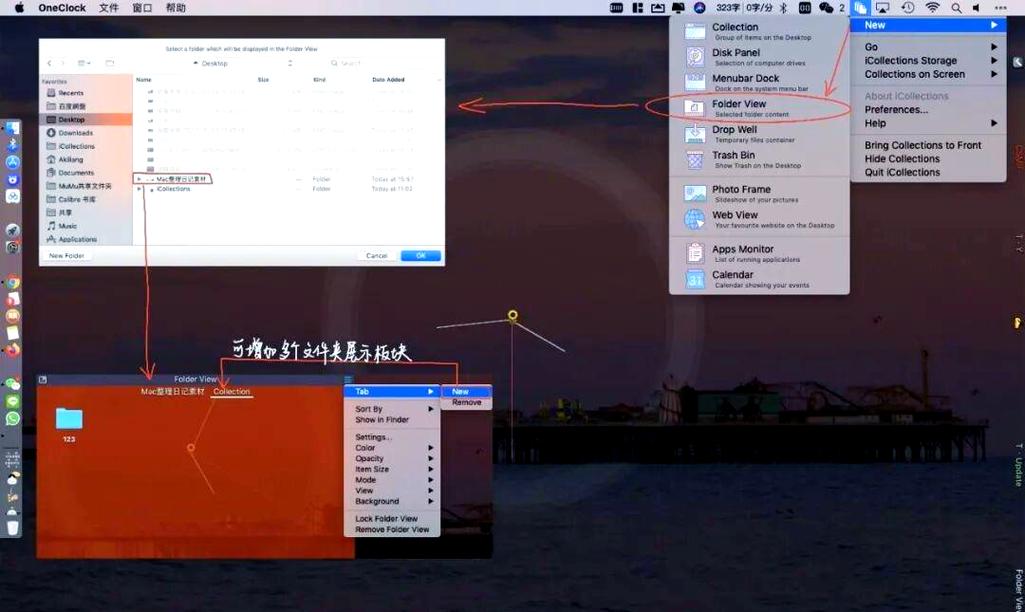
Task: Select Downloads in the Favorites sidebar
Action: click(86, 133)
